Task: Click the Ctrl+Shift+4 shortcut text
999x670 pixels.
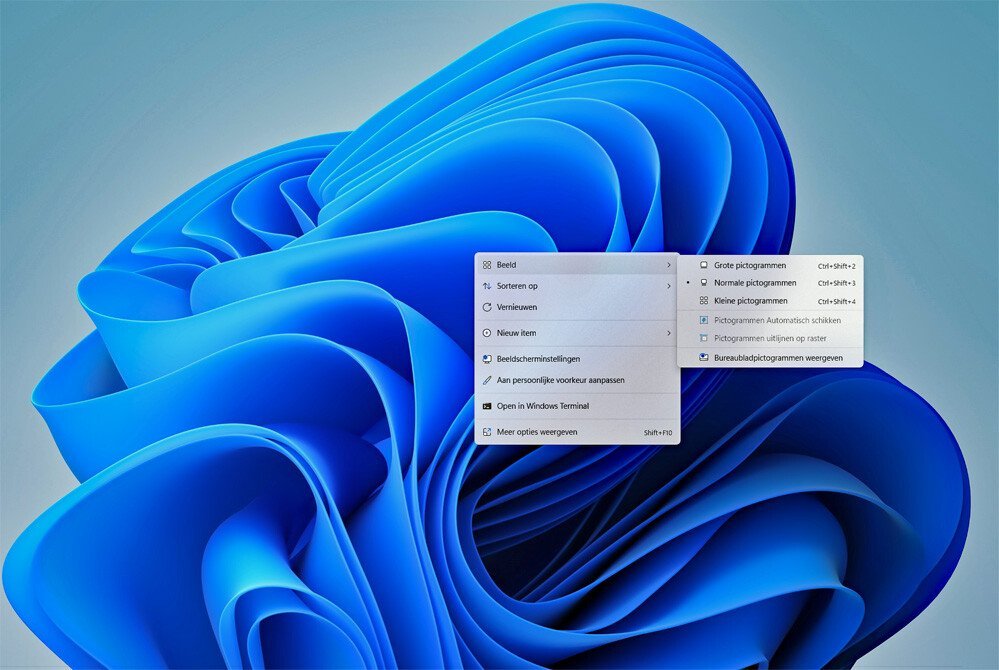Action: coord(837,301)
